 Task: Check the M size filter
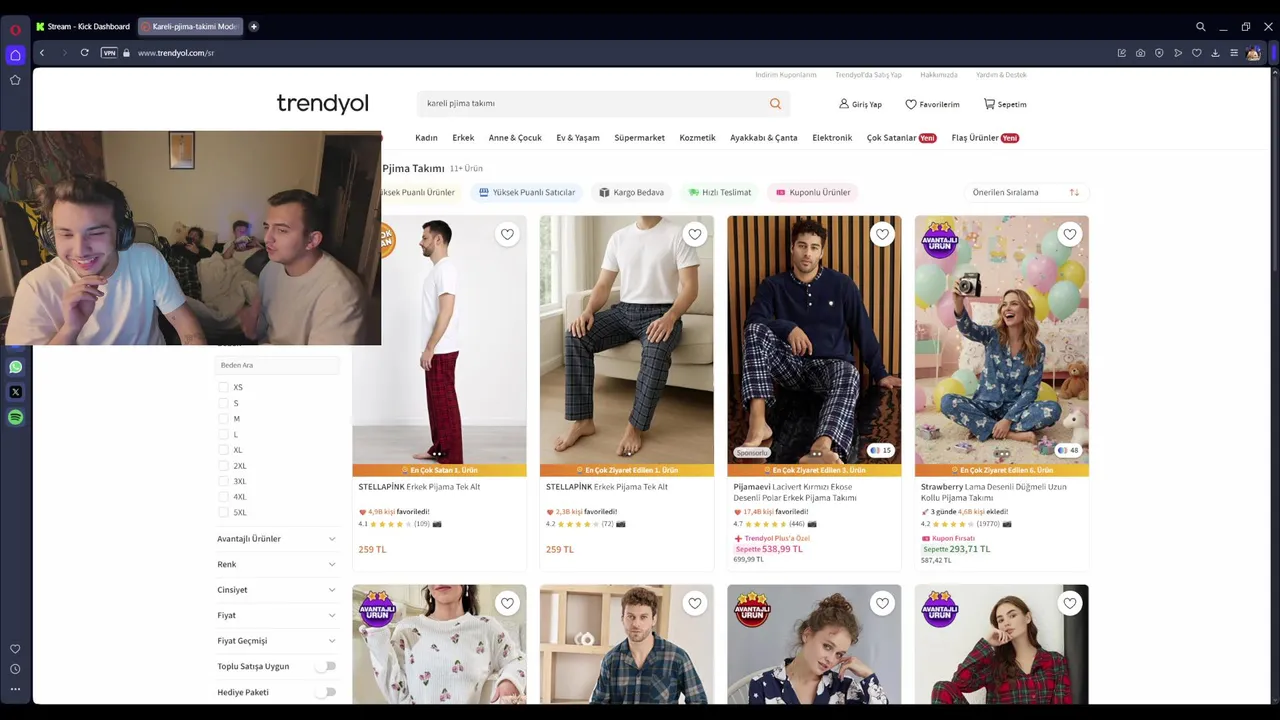pos(223,419)
